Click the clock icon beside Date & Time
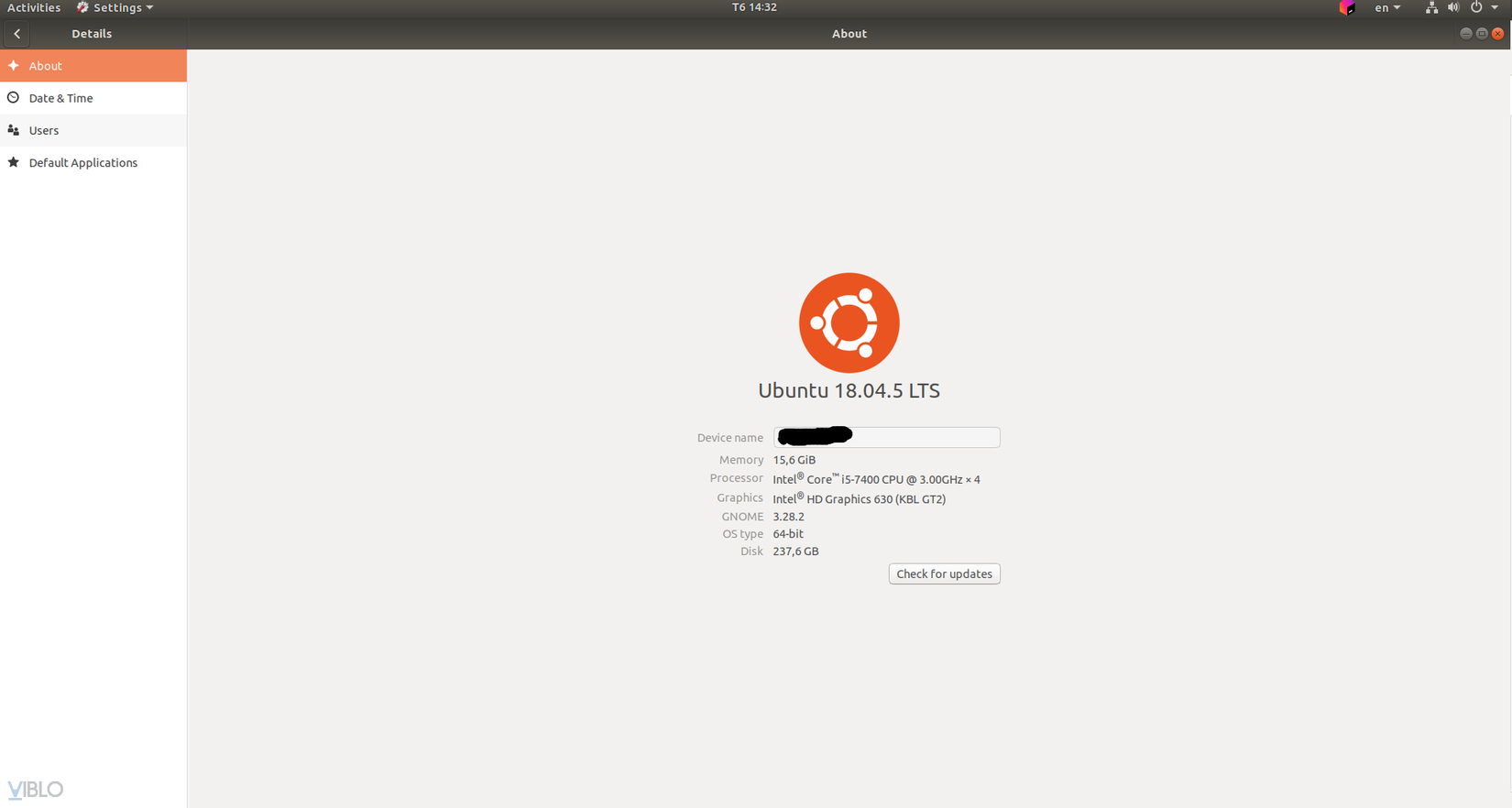The height and width of the screenshot is (808, 1512). coord(14,98)
